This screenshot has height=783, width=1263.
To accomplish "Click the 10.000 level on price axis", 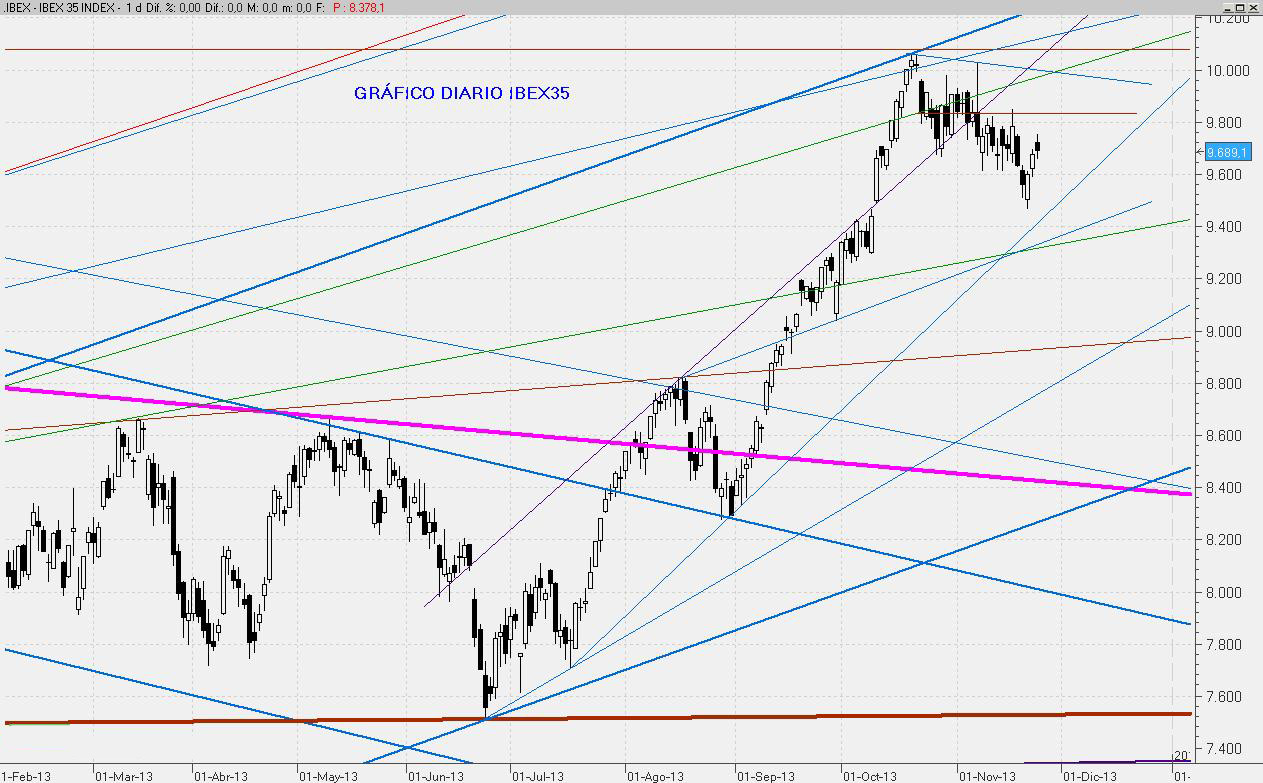I will tap(1226, 71).
